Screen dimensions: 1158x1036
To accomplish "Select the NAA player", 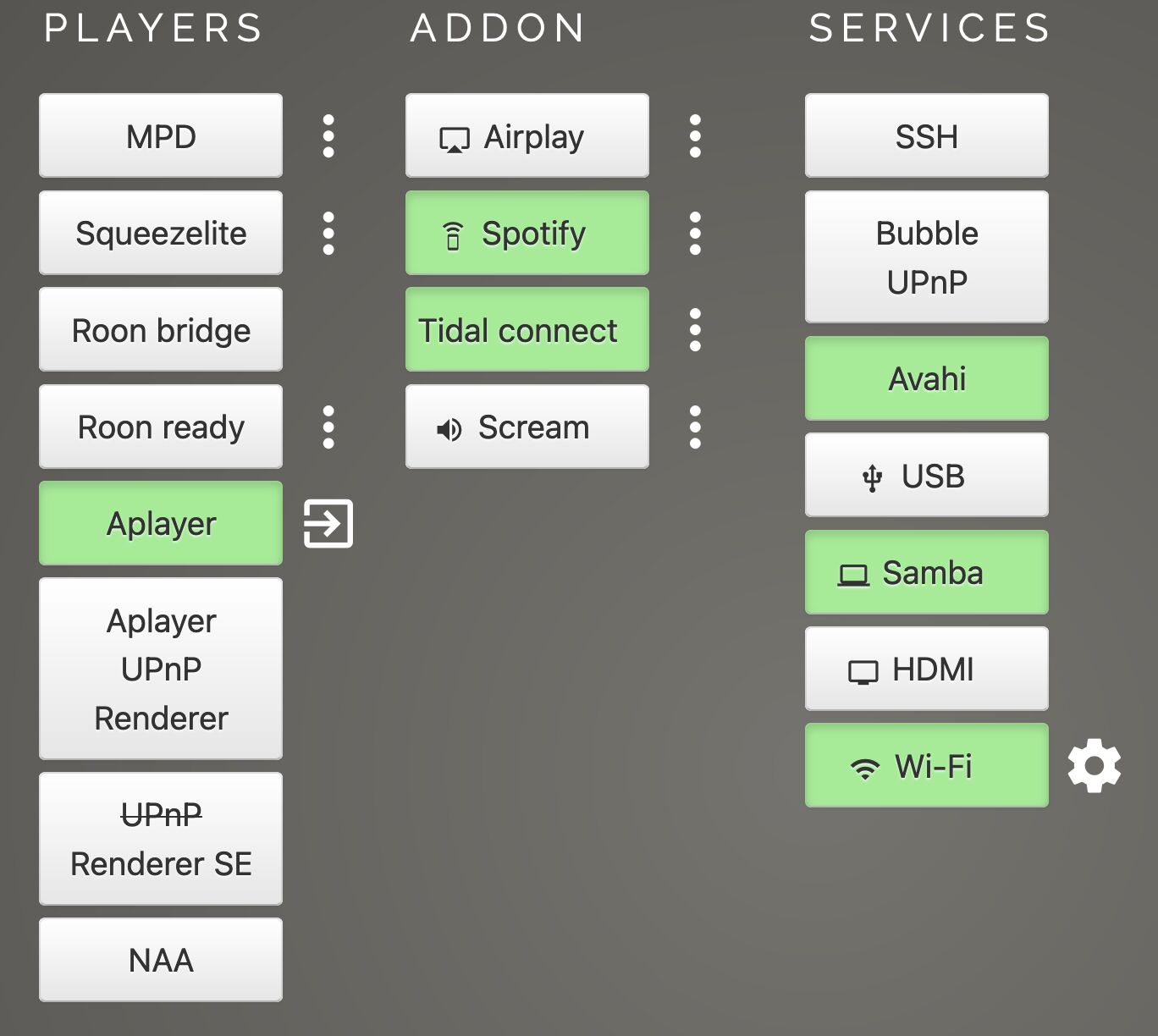I will pyautogui.click(x=161, y=960).
